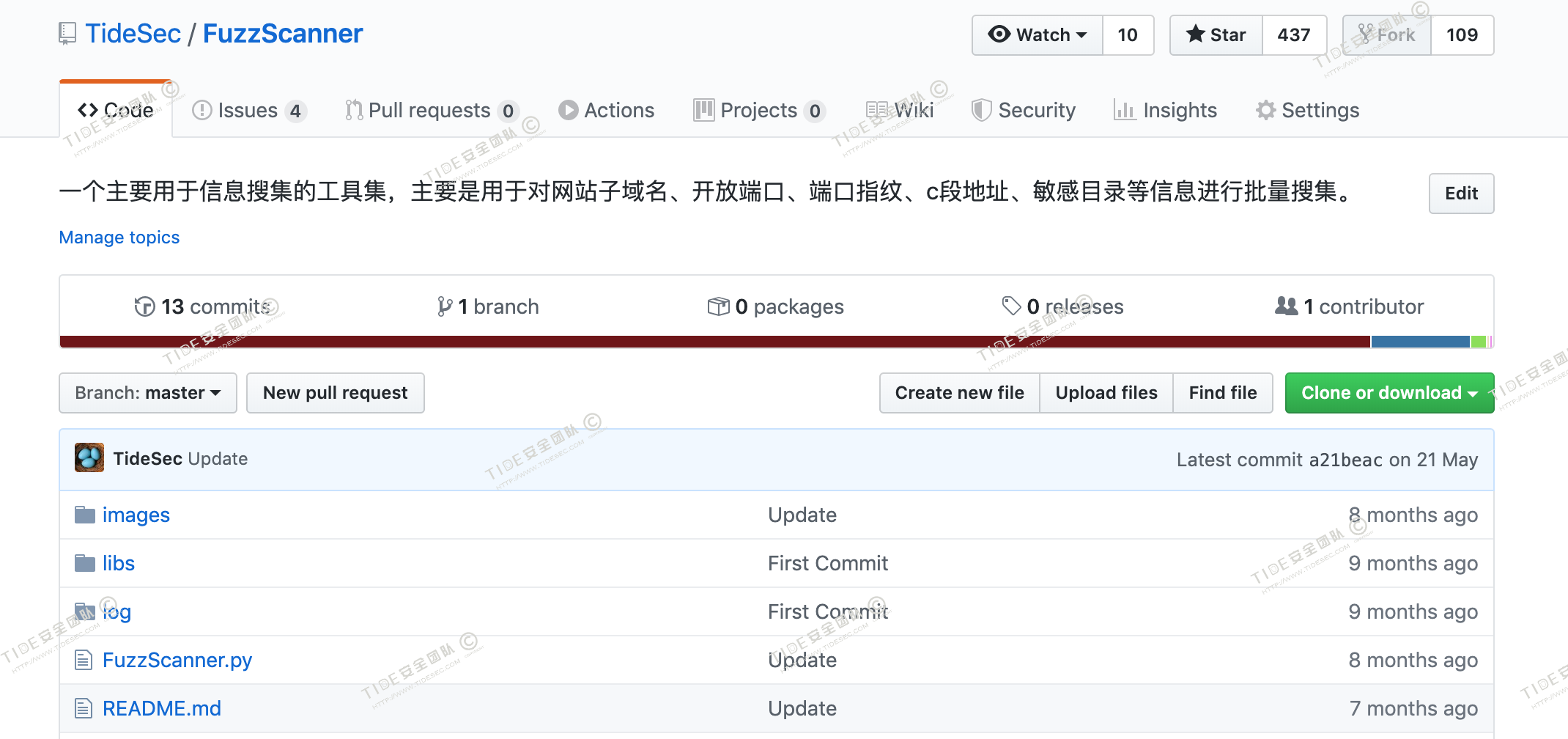The image size is (1568, 739).
Task: Click the releases tag icon
Action: [x=1011, y=306]
